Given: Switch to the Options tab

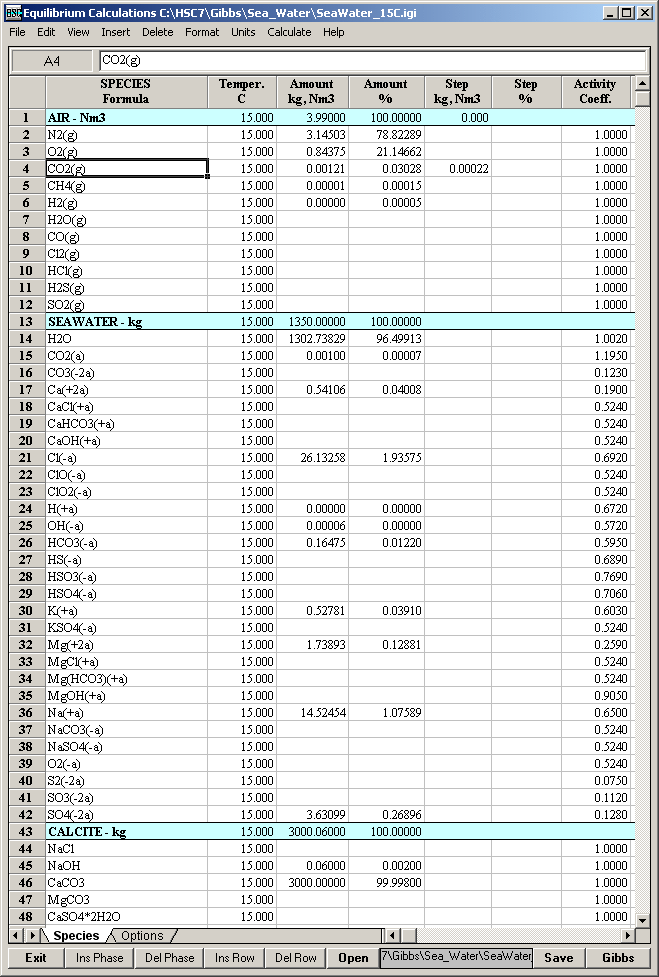Looking at the screenshot, I should (142, 936).
